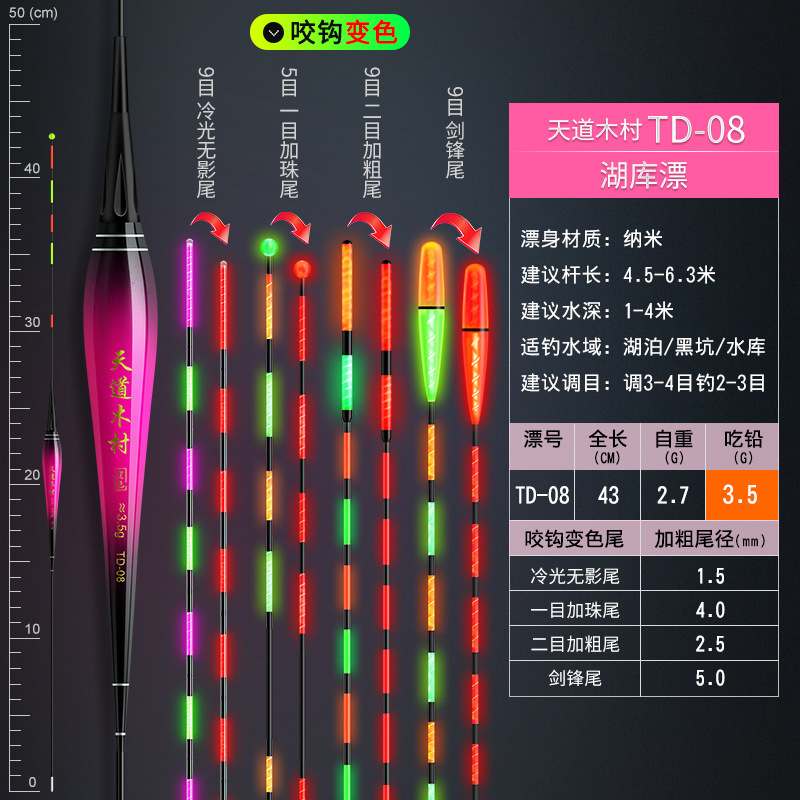Select the 建议杆长：4.5-6.3米 line

[618, 275]
